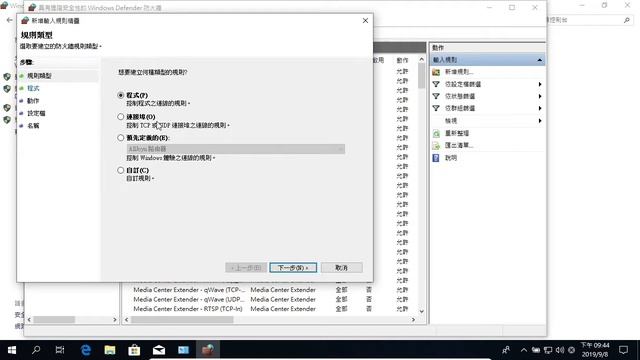Screen dimensions: 640x360
Task: Click the funnel icon beside 依設定檔篩選
Action: [x=436, y=84]
